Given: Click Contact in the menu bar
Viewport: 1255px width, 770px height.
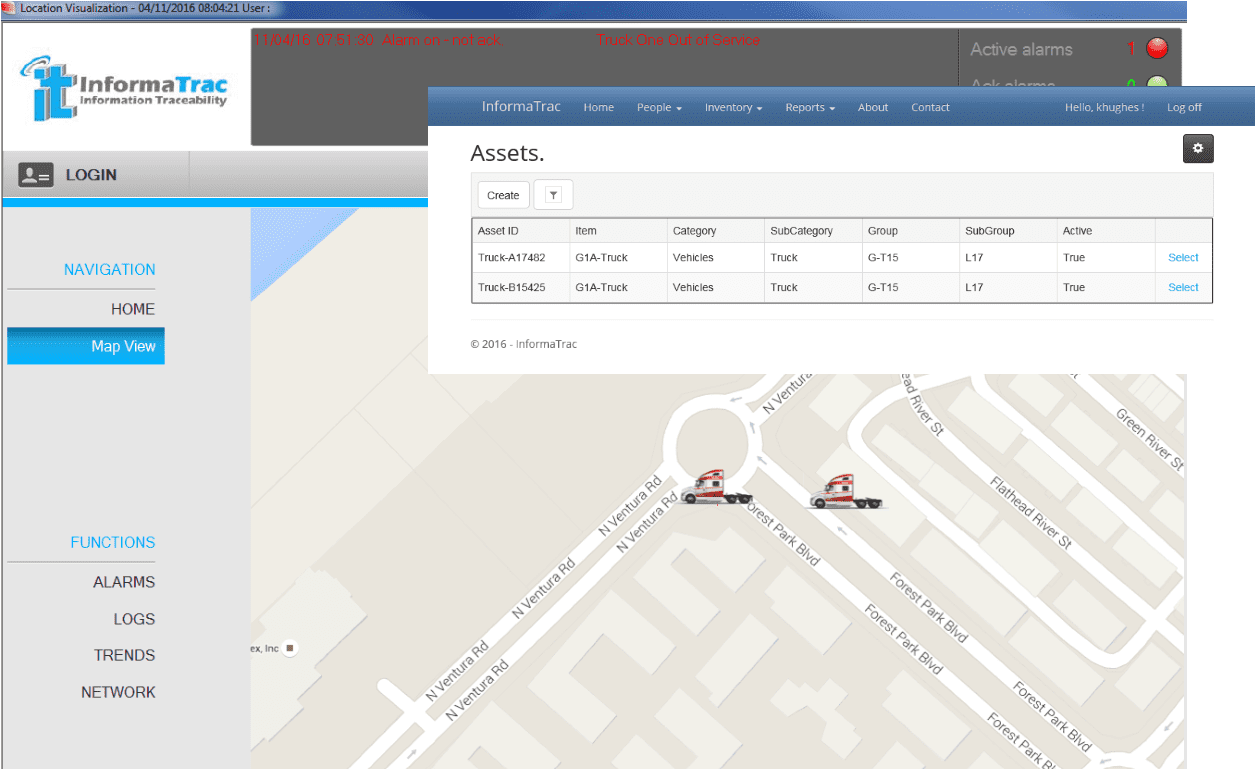Looking at the screenshot, I should pyautogui.click(x=930, y=107).
